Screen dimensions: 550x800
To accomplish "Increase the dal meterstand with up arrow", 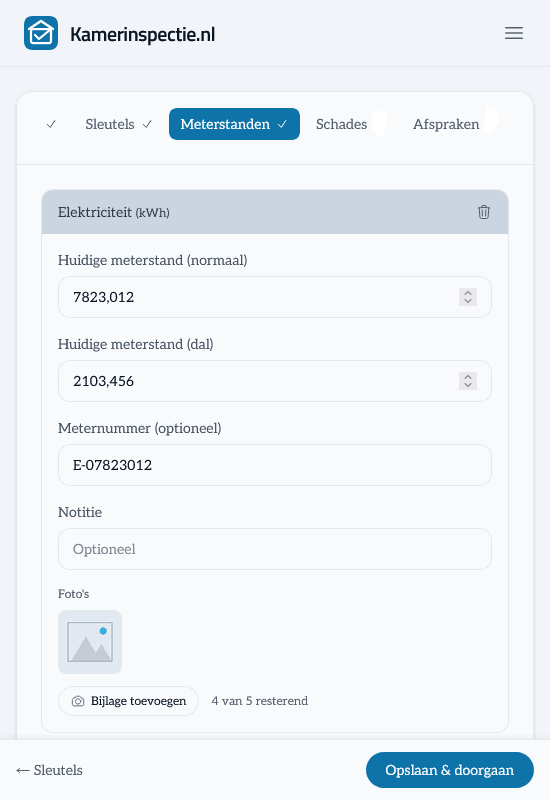I will click(468, 377).
